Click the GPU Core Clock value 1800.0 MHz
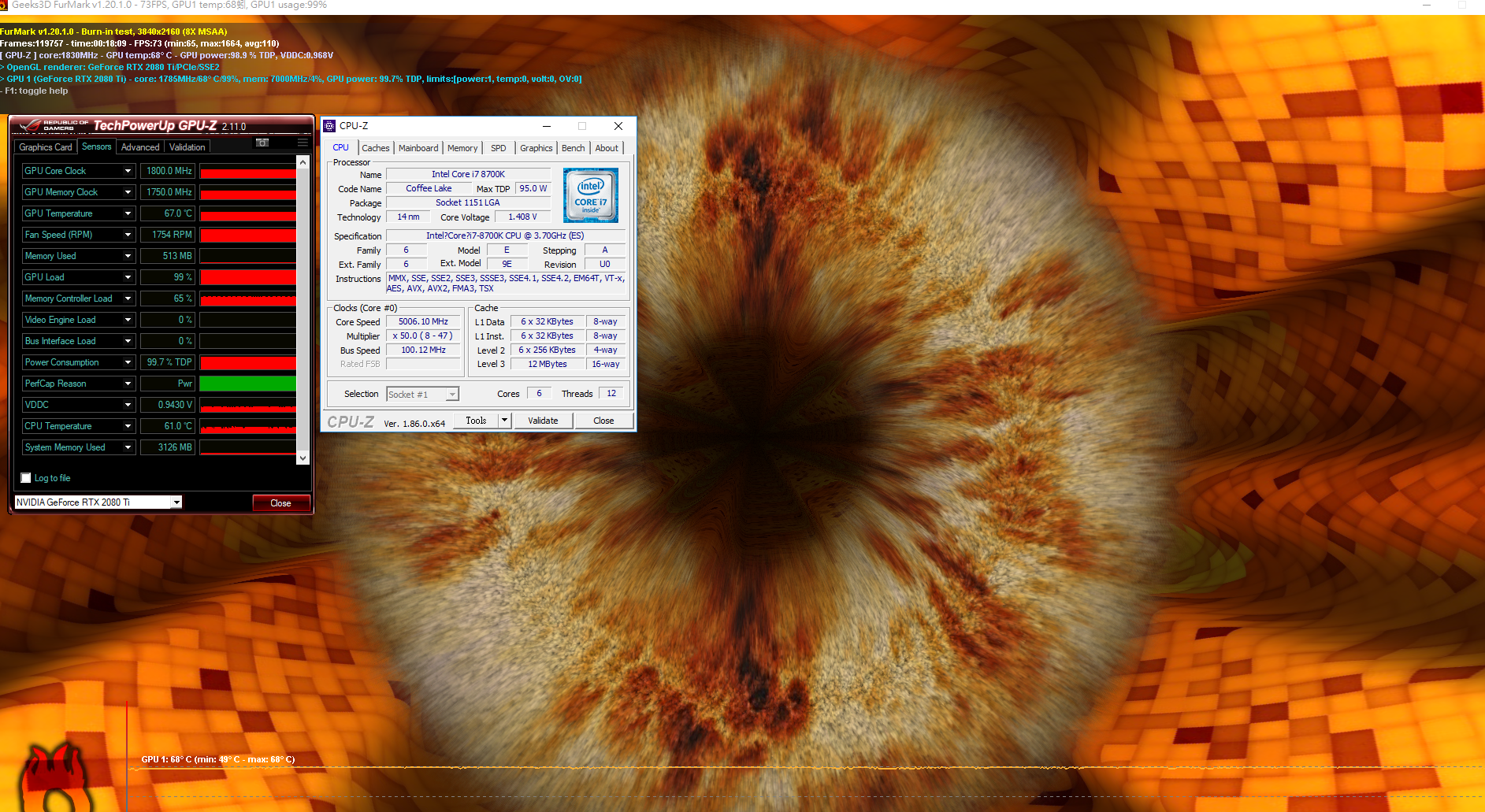The height and width of the screenshot is (812, 1485). pyautogui.click(x=169, y=171)
